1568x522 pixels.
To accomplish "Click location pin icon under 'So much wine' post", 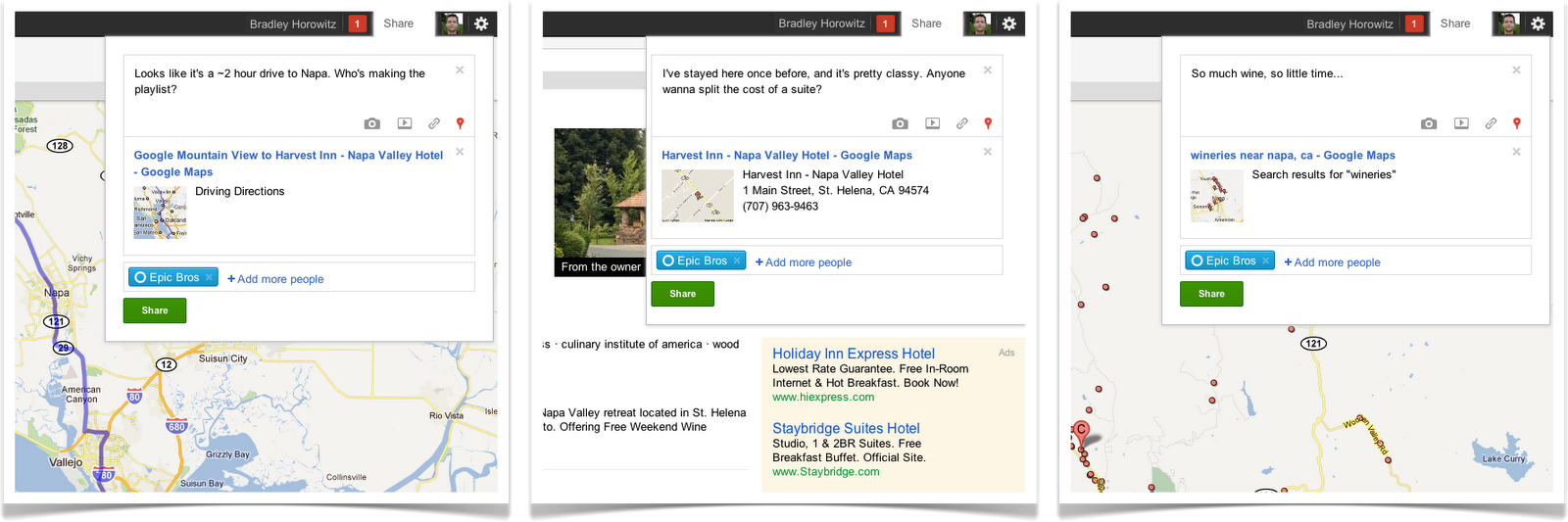I will pyautogui.click(x=1516, y=123).
